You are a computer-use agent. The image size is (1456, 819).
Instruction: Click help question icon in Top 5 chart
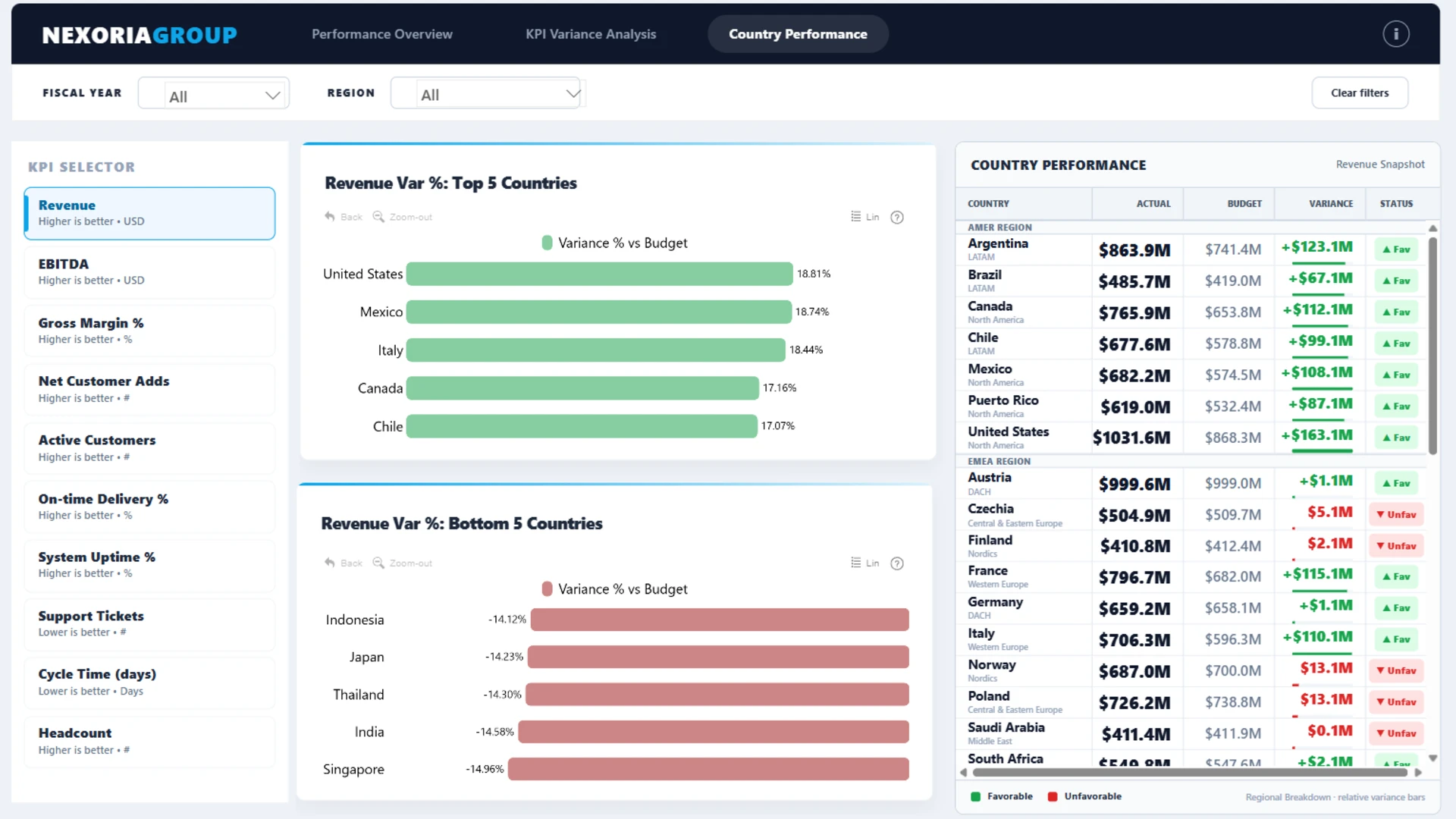(x=897, y=218)
